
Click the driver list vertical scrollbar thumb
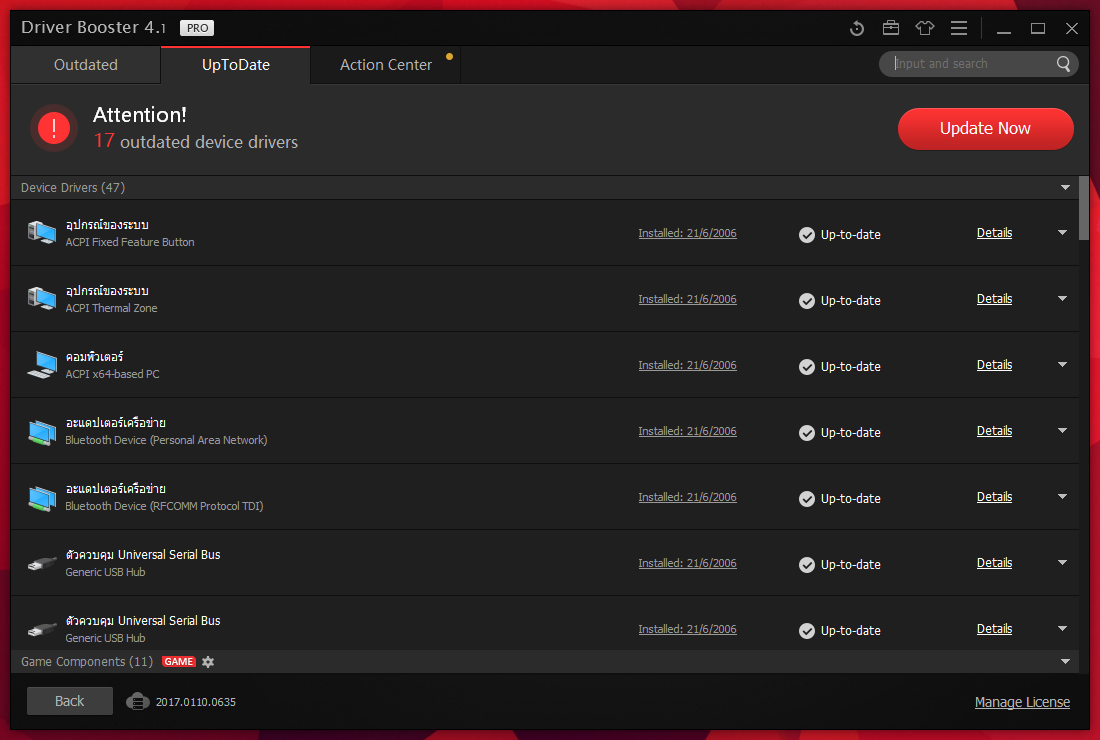click(1084, 208)
